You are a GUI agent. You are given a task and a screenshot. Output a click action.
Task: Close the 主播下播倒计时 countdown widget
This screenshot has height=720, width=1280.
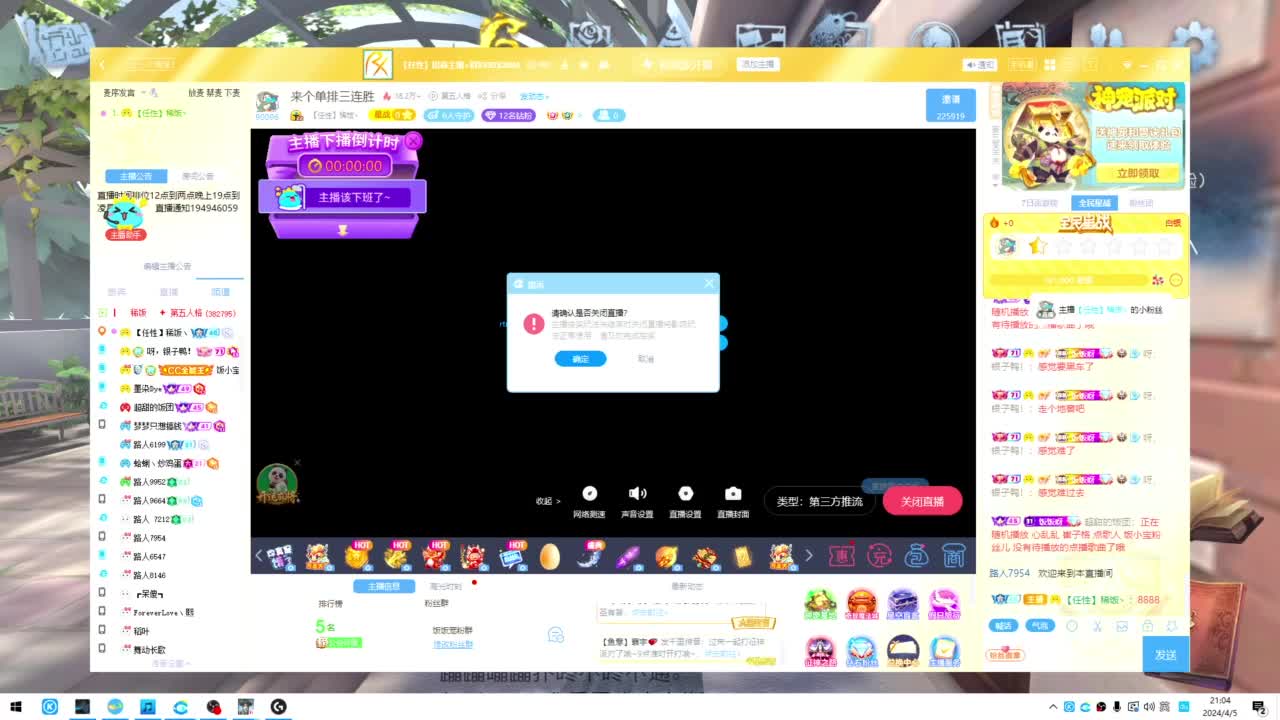[x=413, y=141]
